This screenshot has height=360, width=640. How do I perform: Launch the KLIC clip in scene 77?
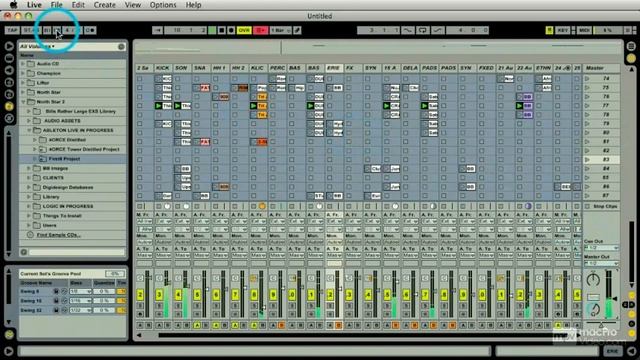click(x=253, y=106)
